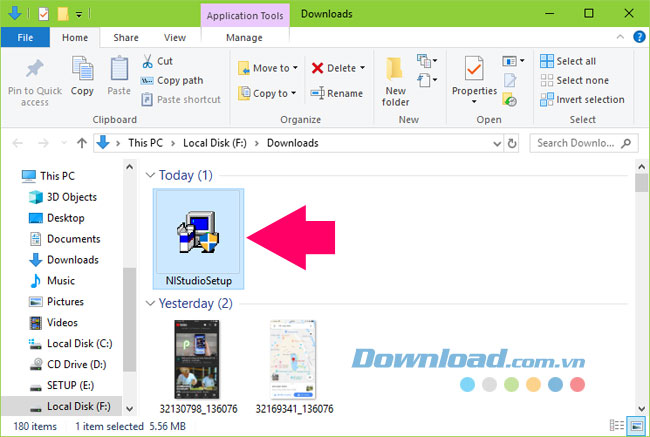Viewport: 650px width, 437px height.
Task: Open the File menu
Action: pyautogui.click(x=26, y=37)
